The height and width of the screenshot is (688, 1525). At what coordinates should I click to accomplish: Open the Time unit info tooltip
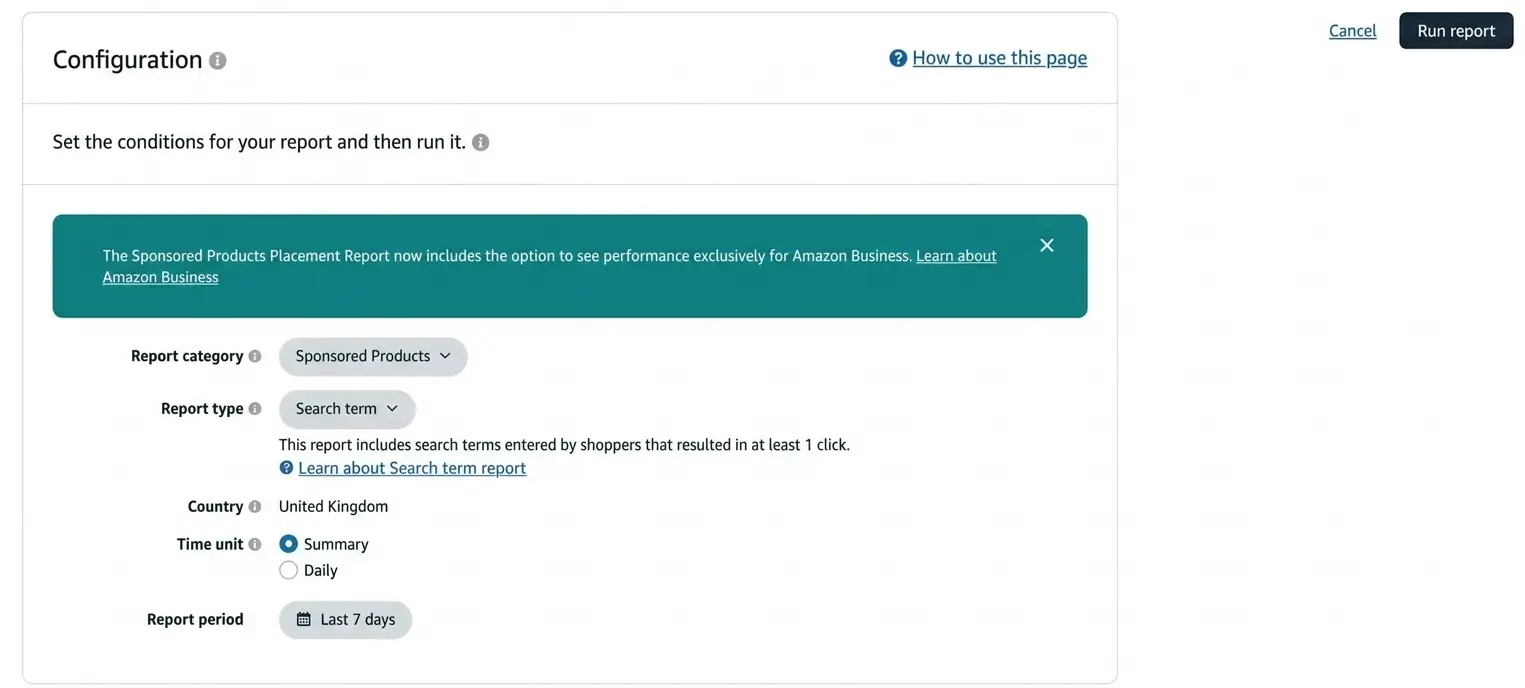pyautogui.click(x=255, y=544)
